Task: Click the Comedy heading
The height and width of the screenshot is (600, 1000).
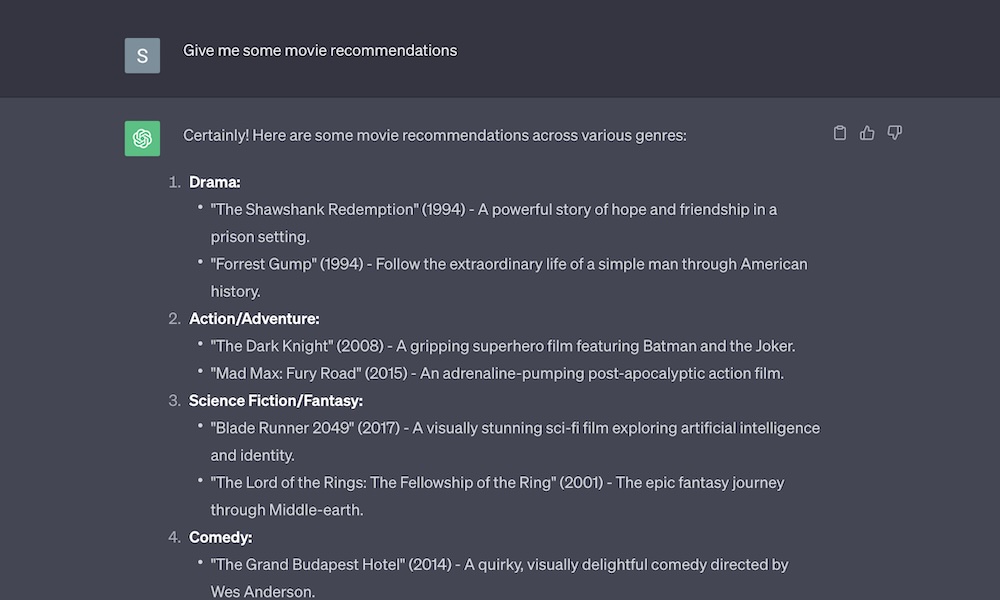Action: click(x=221, y=538)
